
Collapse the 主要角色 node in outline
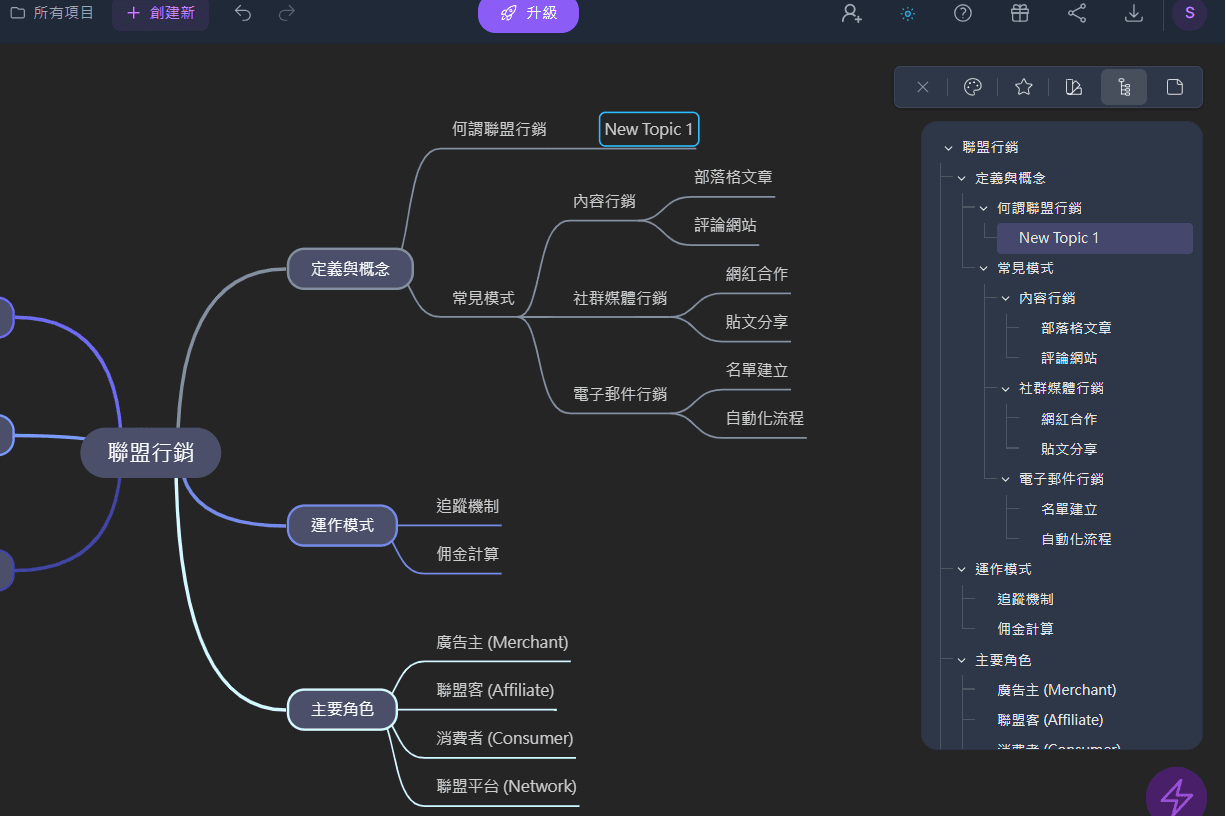963,659
